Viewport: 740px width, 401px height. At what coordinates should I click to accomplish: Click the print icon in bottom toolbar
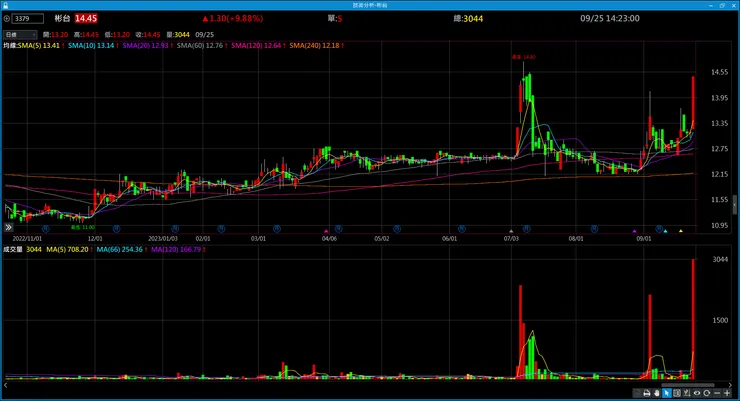pos(647,393)
